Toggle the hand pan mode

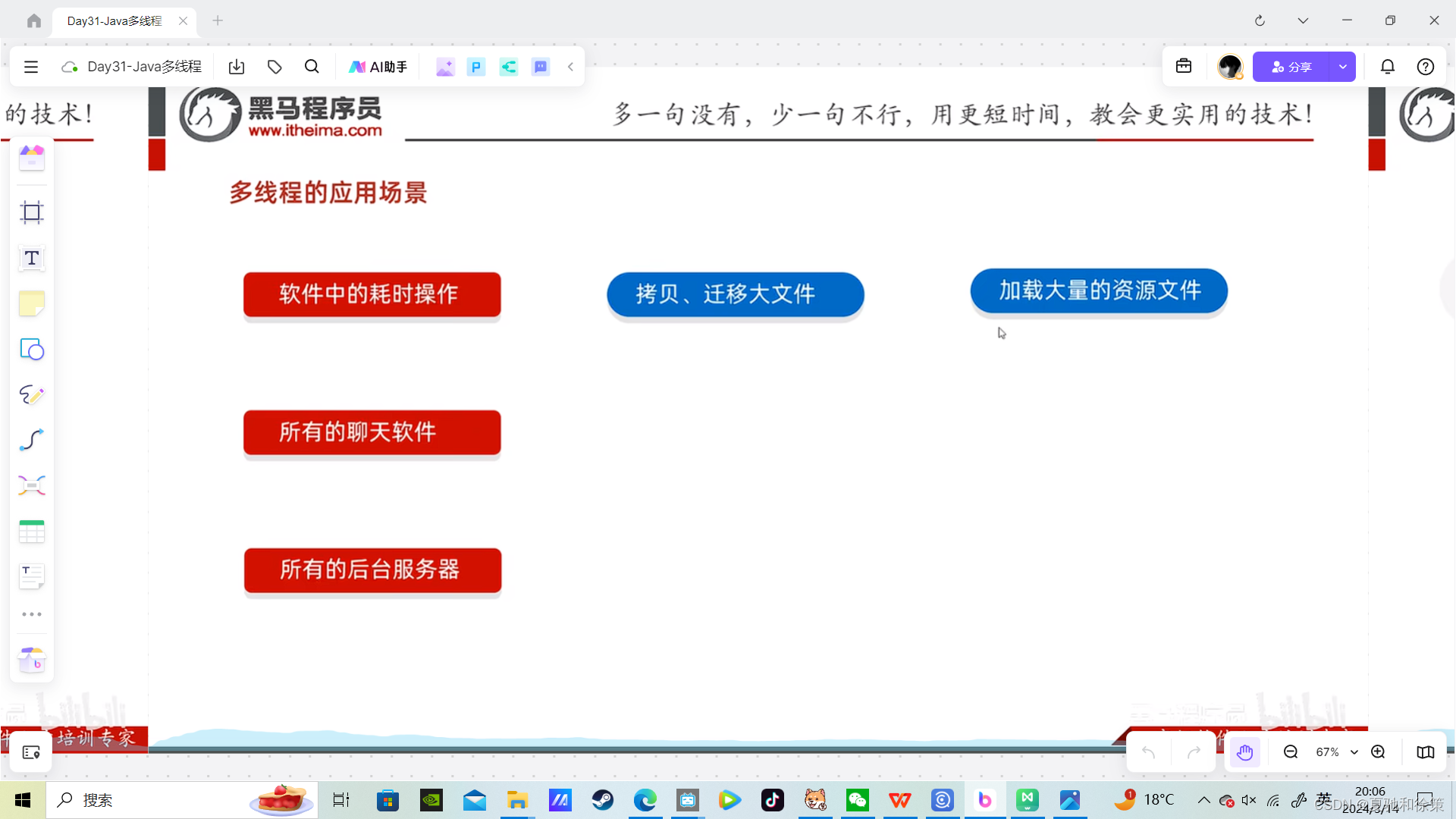coord(1244,752)
